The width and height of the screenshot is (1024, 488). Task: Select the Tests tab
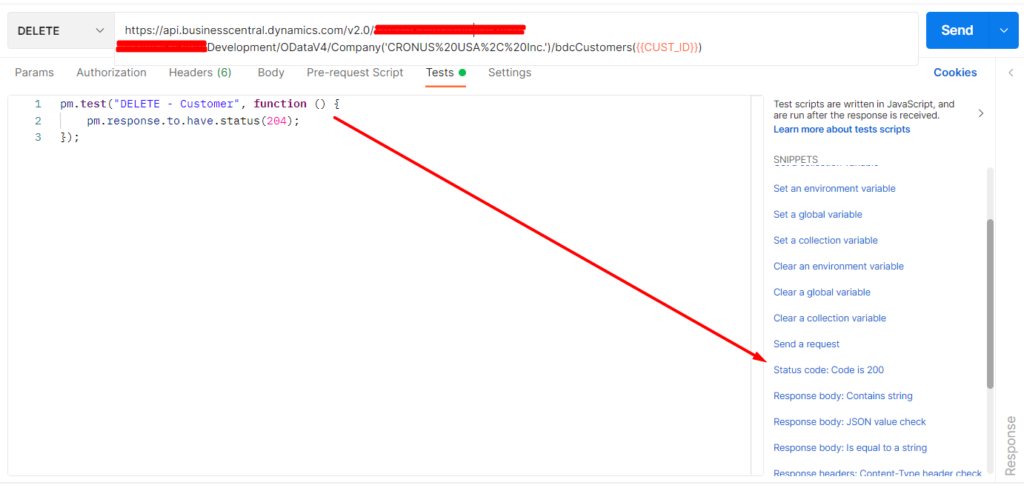tap(445, 73)
